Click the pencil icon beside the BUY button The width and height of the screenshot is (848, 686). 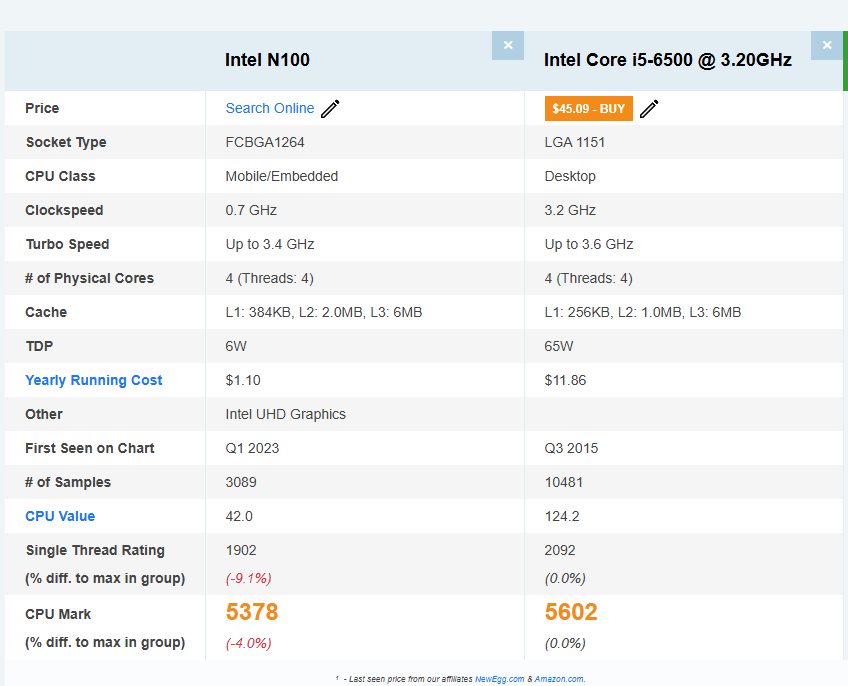tap(649, 109)
